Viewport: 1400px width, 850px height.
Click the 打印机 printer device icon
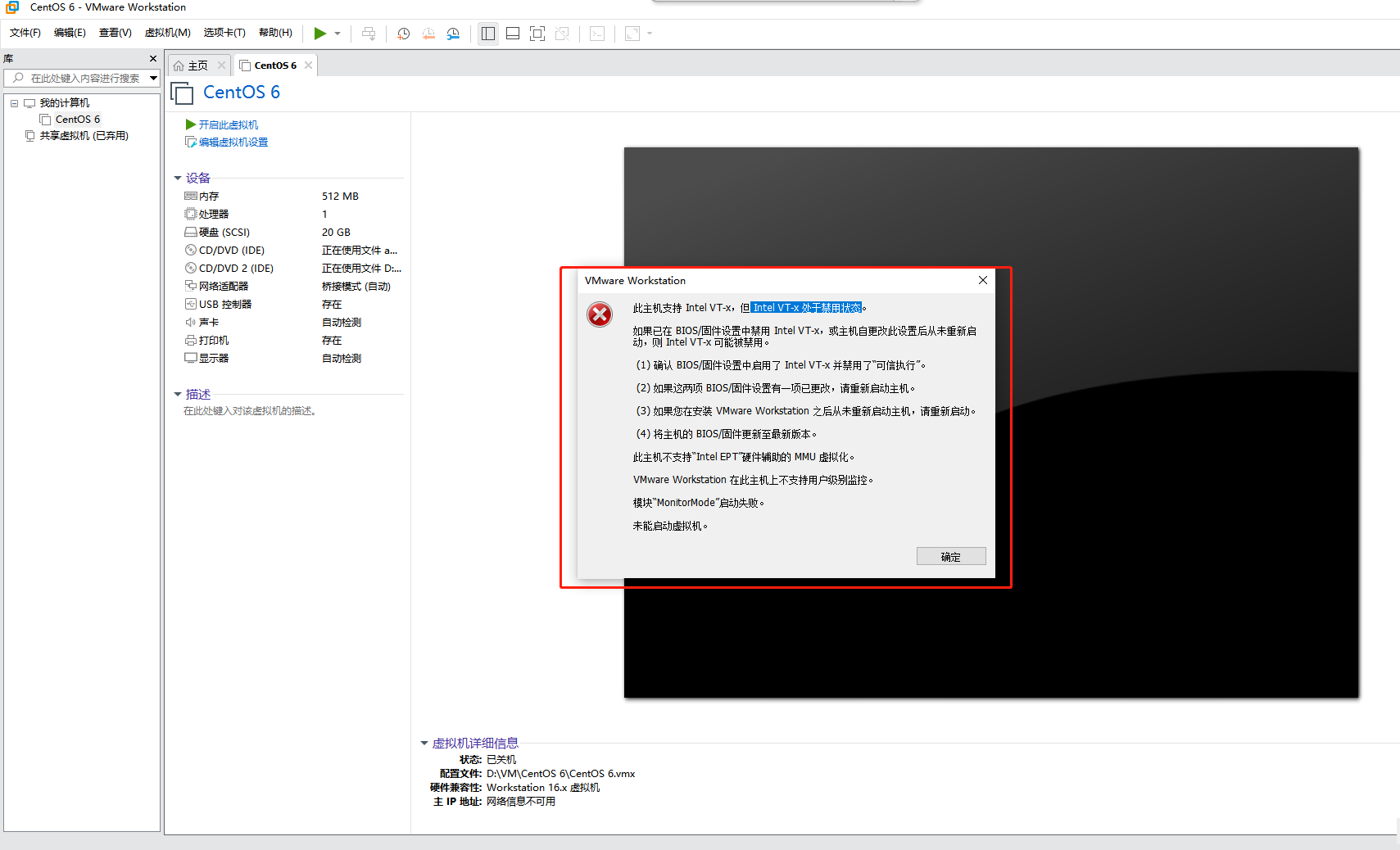(x=191, y=341)
